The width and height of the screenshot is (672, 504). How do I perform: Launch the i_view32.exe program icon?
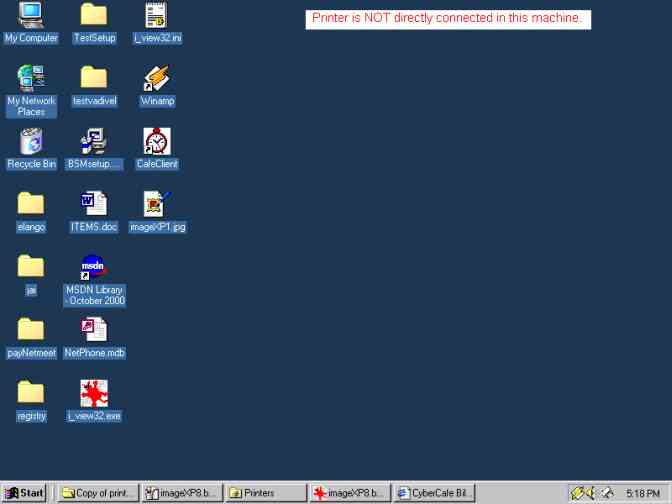tap(94, 394)
